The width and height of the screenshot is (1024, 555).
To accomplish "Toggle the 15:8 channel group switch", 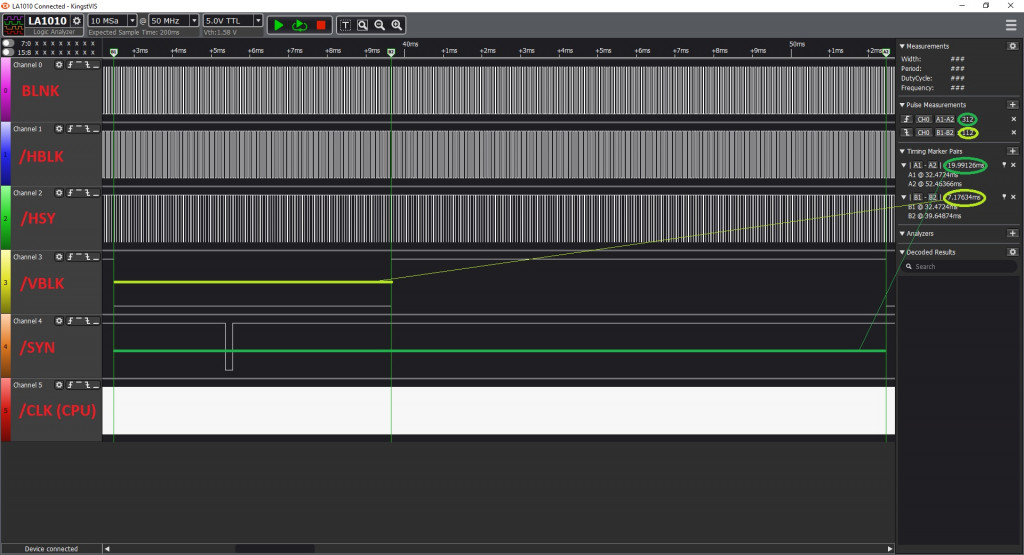I will click(x=8, y=52).
